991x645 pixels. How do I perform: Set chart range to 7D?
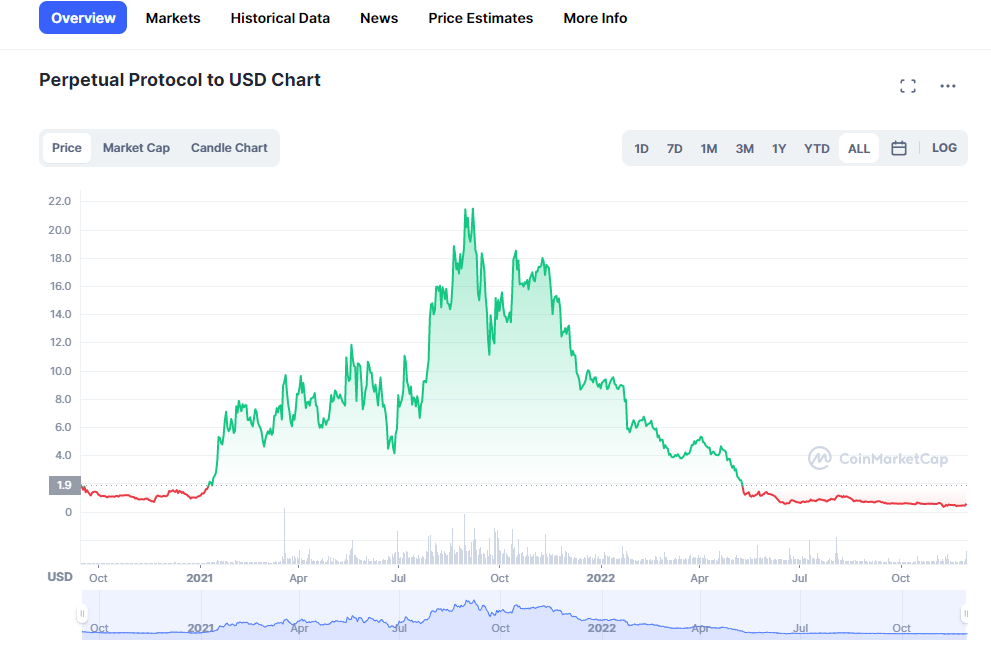pos(674,148)
